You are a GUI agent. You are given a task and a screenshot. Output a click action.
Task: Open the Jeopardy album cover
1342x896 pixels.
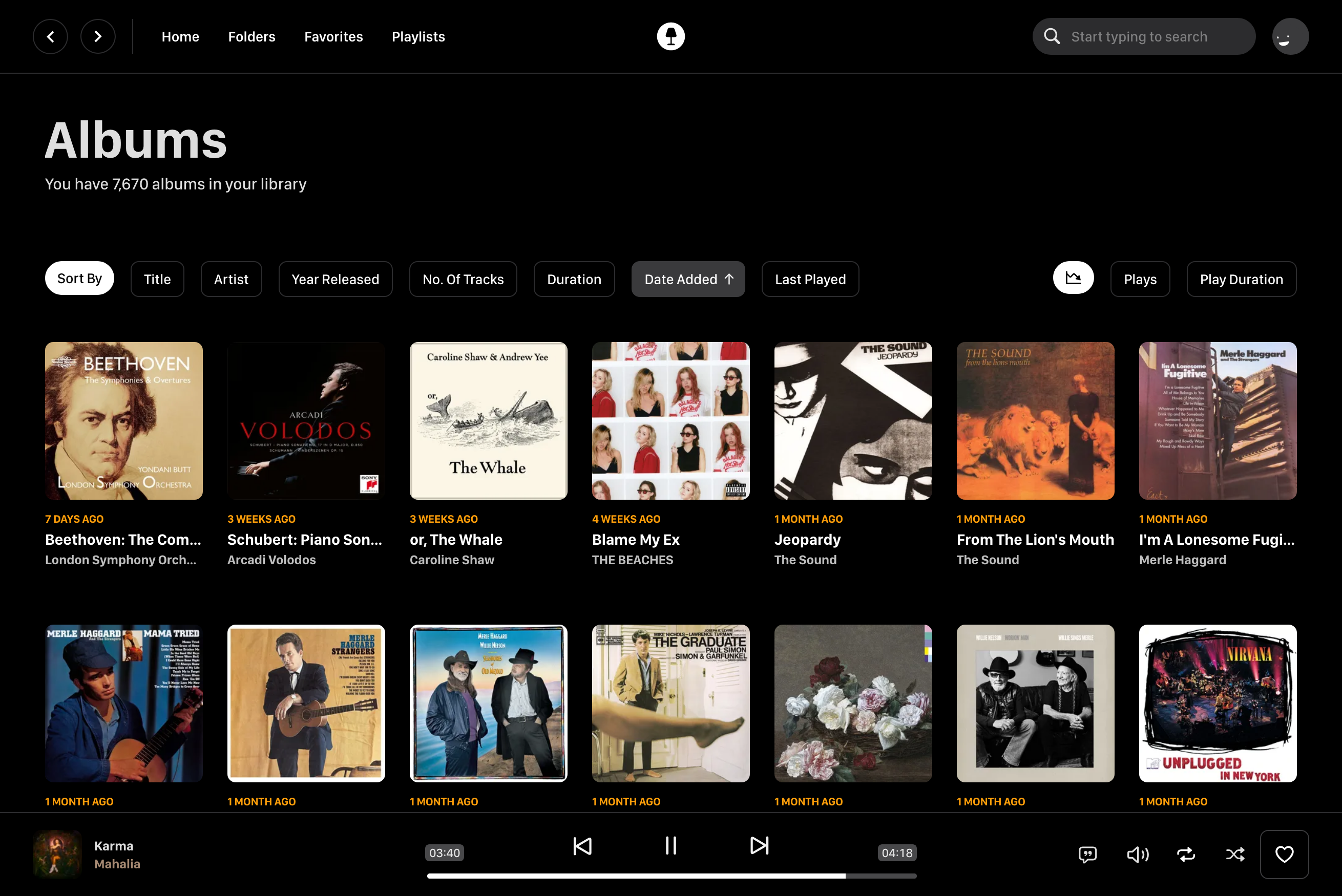[x=853, y=420]
